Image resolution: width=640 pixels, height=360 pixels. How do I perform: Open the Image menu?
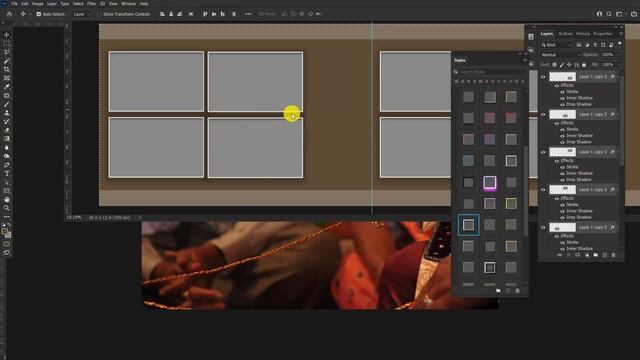click(38, 4)
